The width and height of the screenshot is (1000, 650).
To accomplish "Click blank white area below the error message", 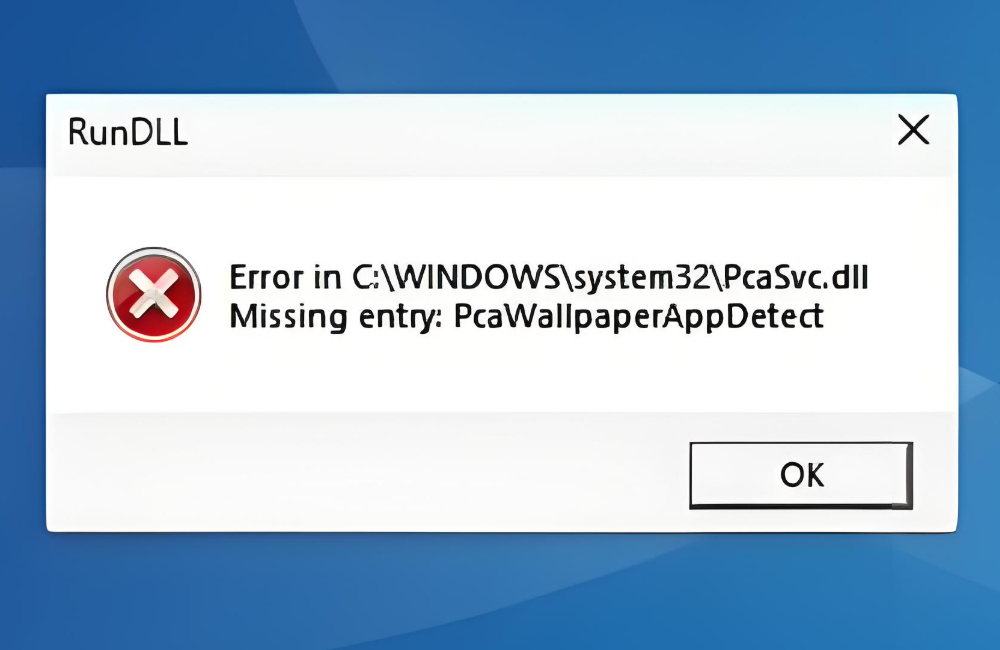I will [x=510, y=376].
